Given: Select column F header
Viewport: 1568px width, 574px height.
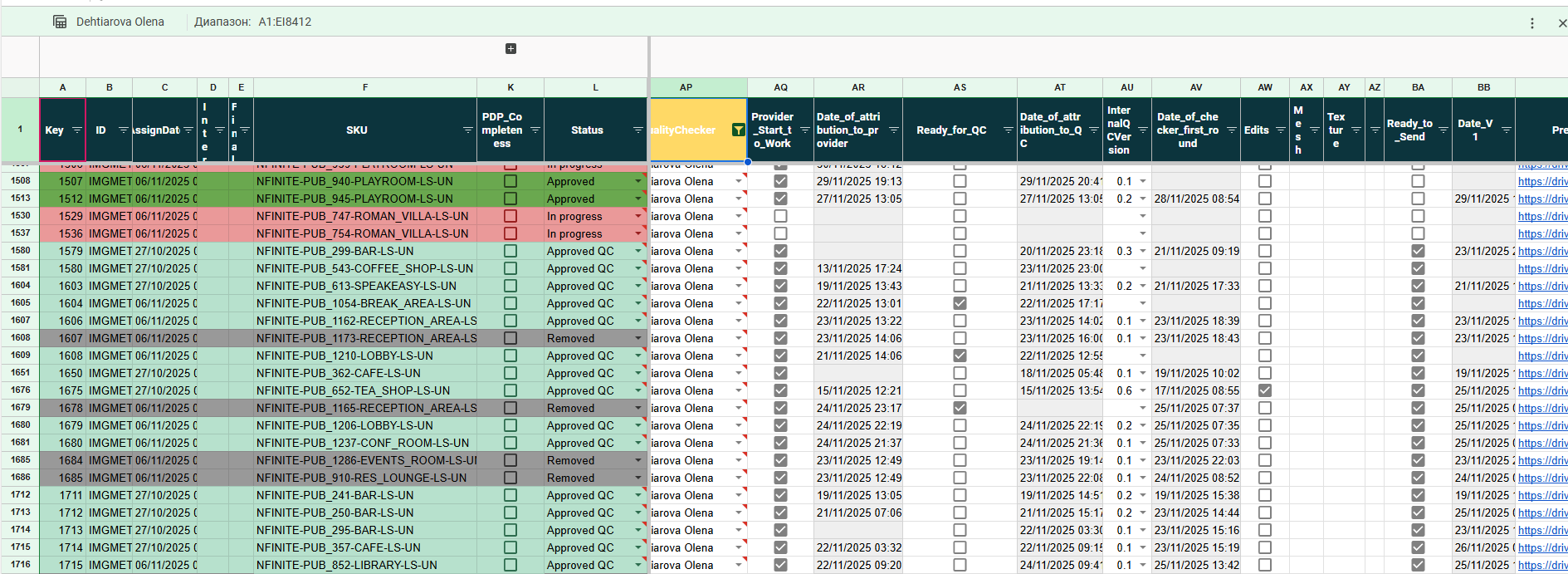Looking at the screenshot, I should 364,87.
